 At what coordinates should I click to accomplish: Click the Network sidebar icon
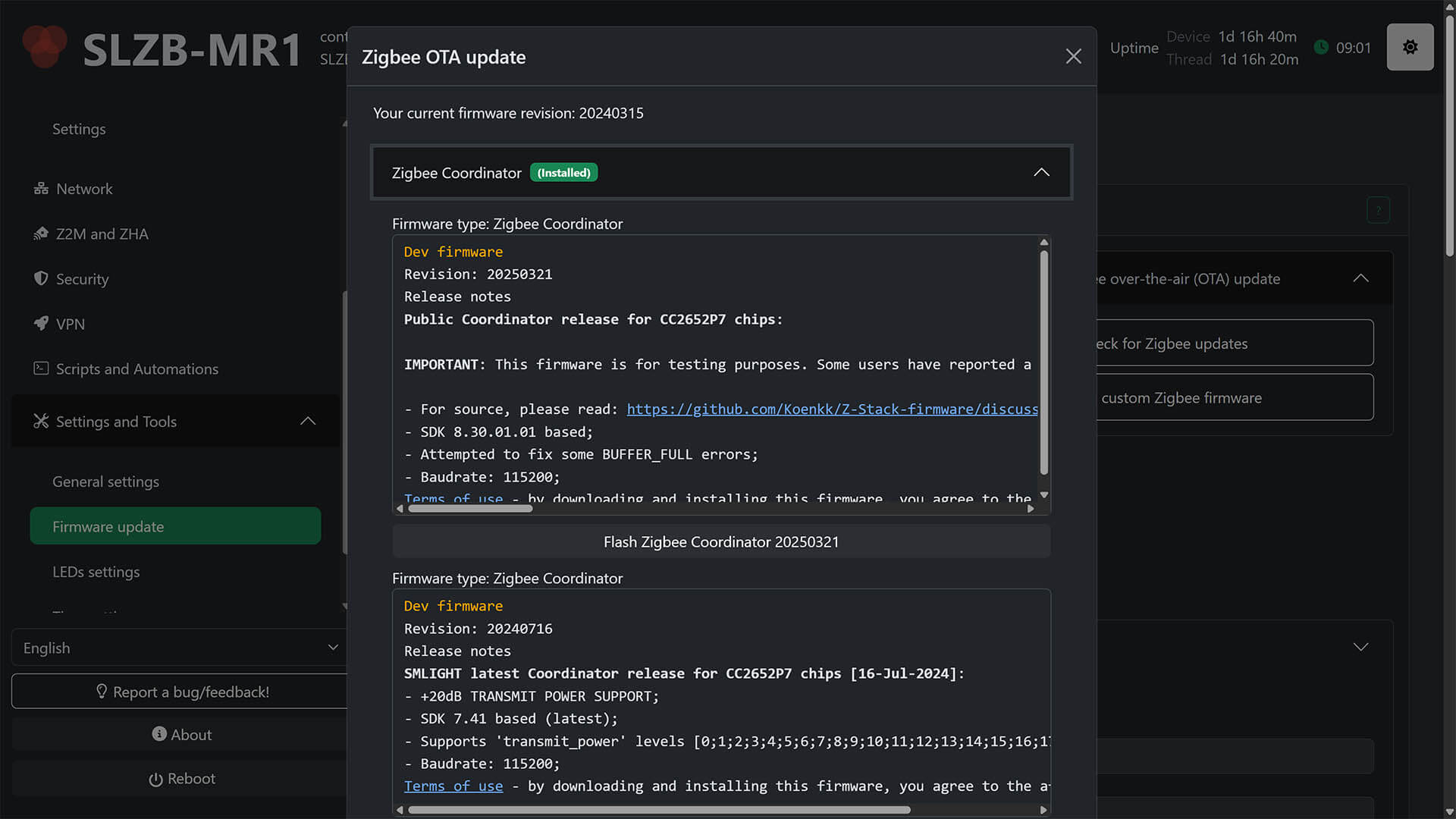[x=41, y=189]
